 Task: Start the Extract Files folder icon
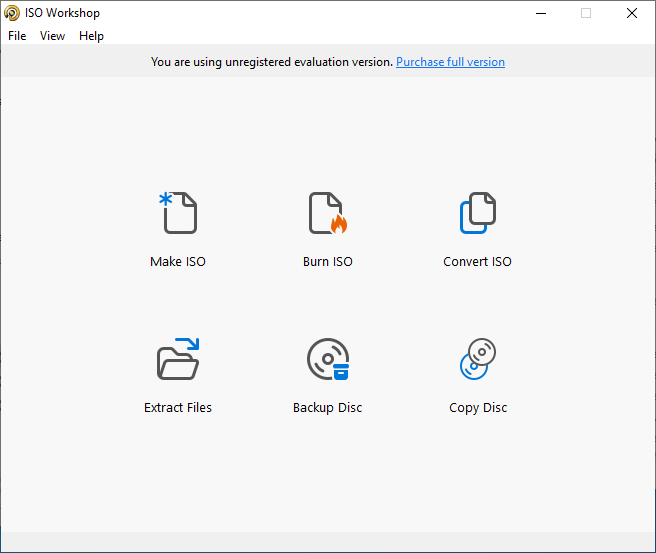[x=178, y=359]
